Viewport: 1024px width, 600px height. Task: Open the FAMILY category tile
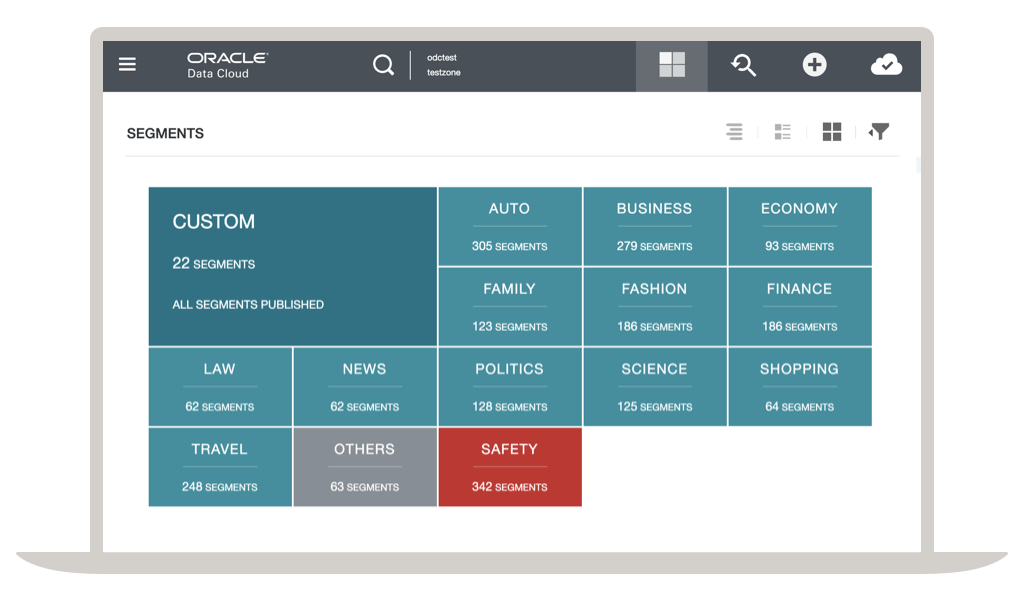tap(510, 306)
